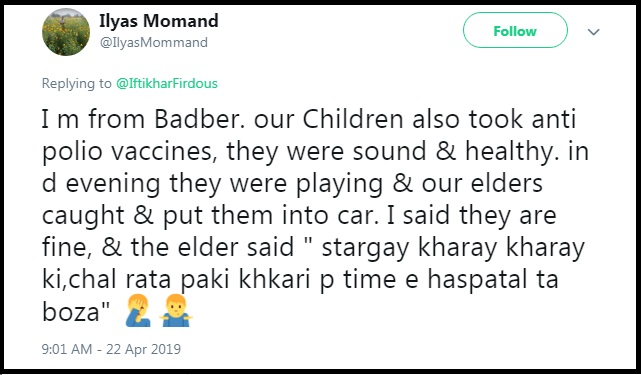Click the '22 Apr 2019' date text

[143, 349]
